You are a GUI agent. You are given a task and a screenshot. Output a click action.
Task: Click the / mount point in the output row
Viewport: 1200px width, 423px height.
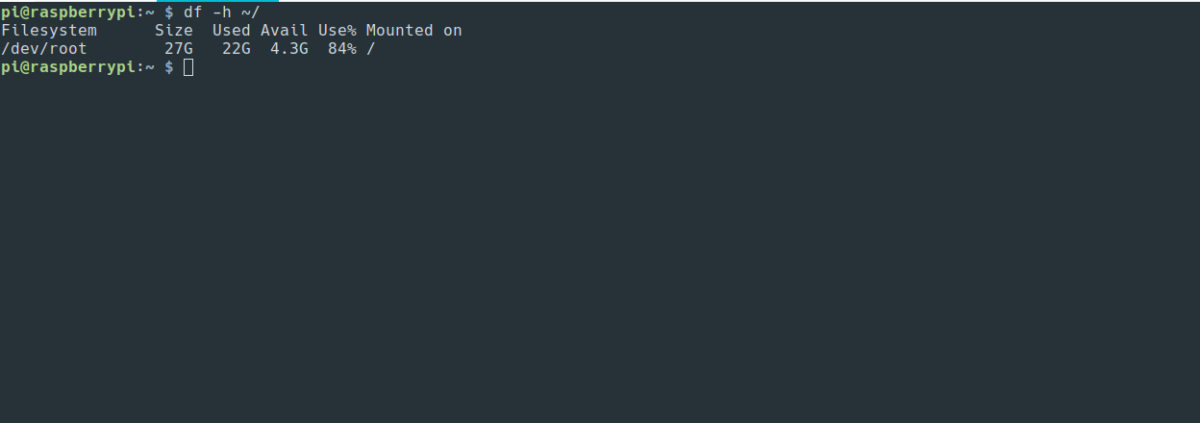pyautogui.click(x=371, y=48)
